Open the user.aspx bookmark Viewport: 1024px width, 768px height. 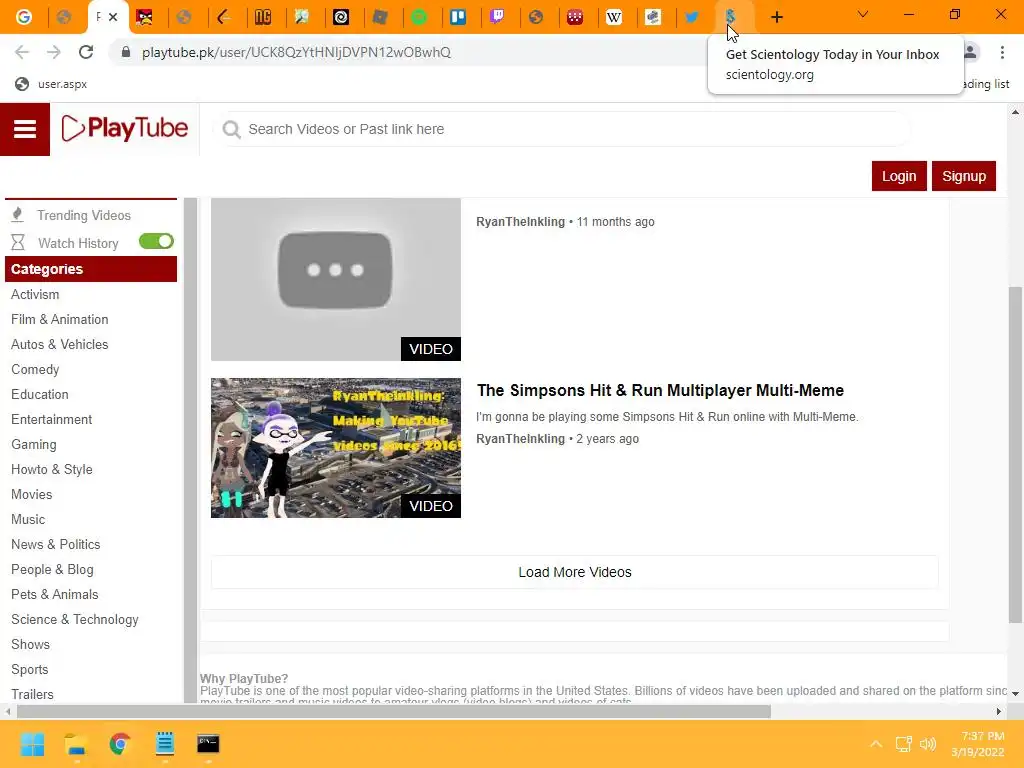point(51,84)
